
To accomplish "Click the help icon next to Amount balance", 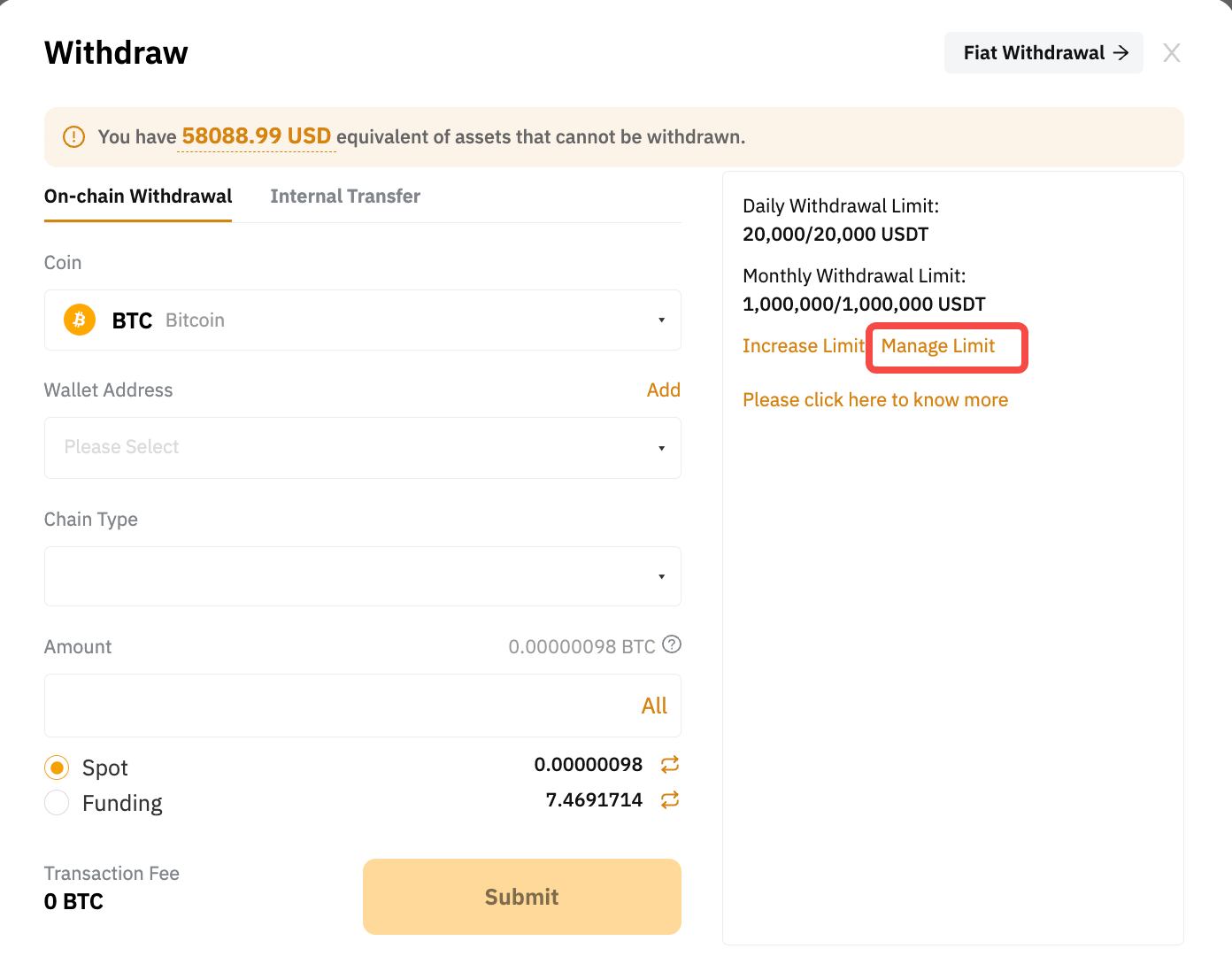I will [x=672, y=644].
